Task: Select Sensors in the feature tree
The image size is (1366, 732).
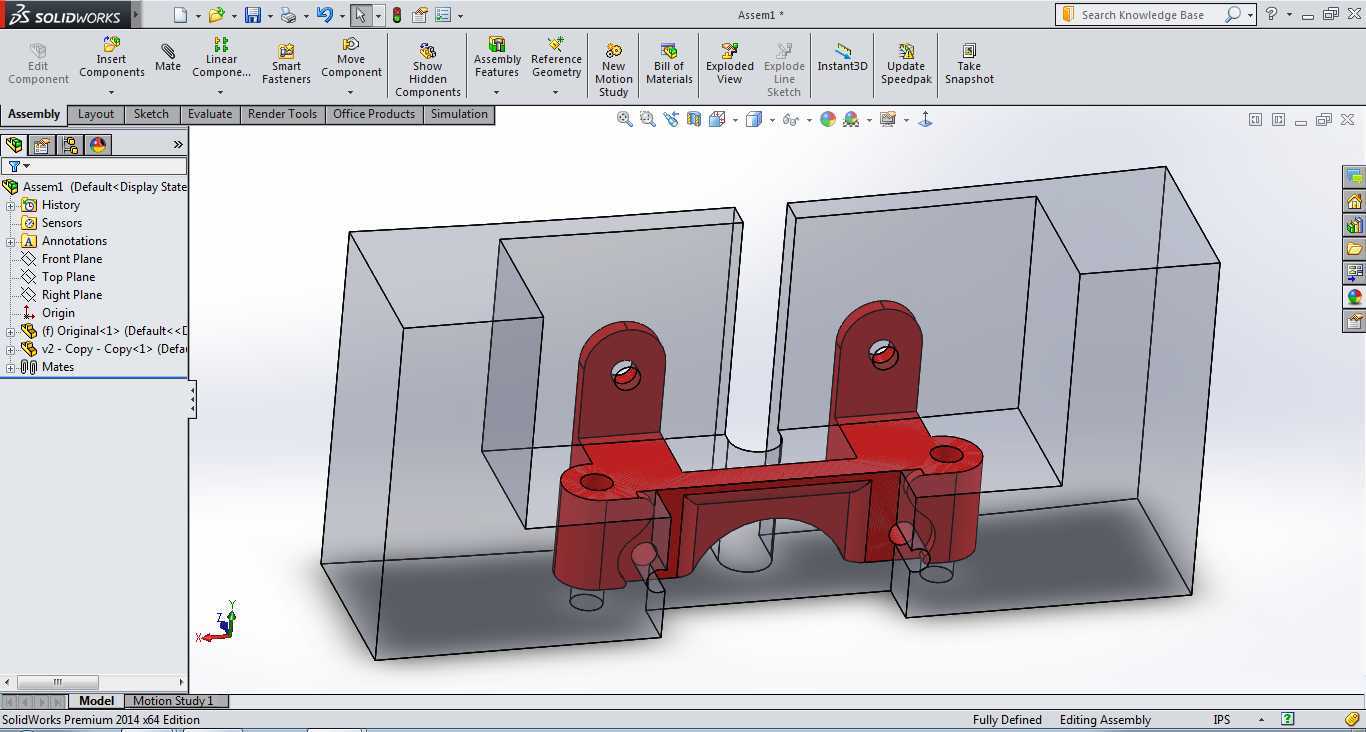Action: coord(61,223)
